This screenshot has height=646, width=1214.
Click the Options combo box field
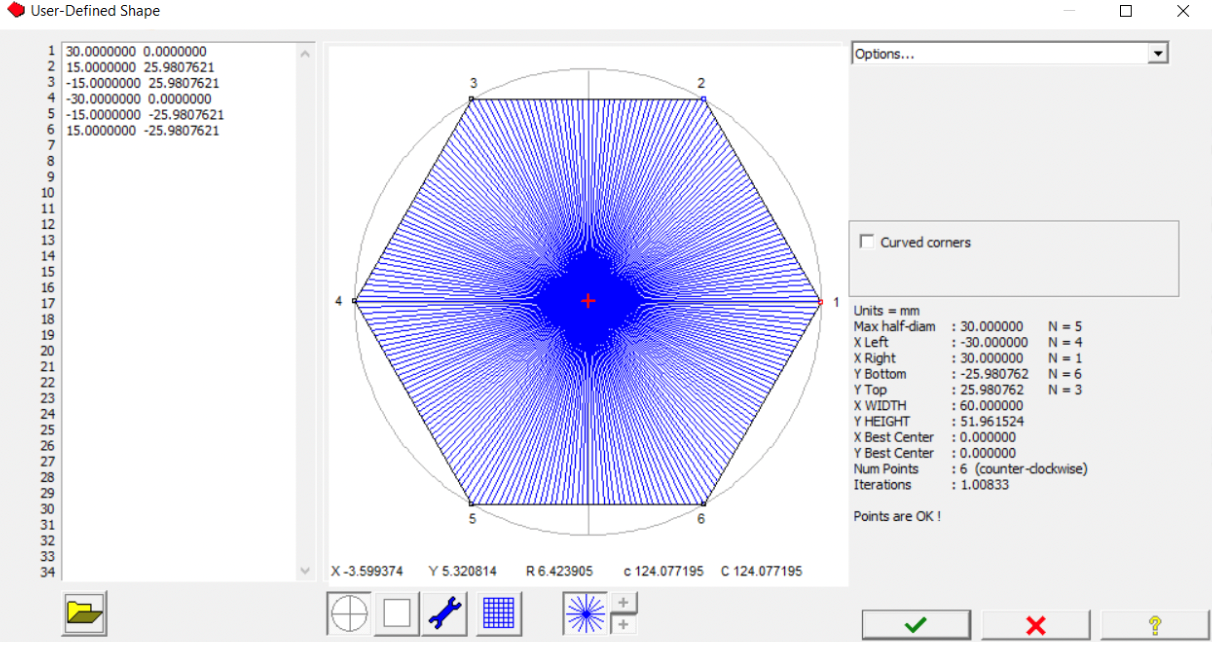998,54
